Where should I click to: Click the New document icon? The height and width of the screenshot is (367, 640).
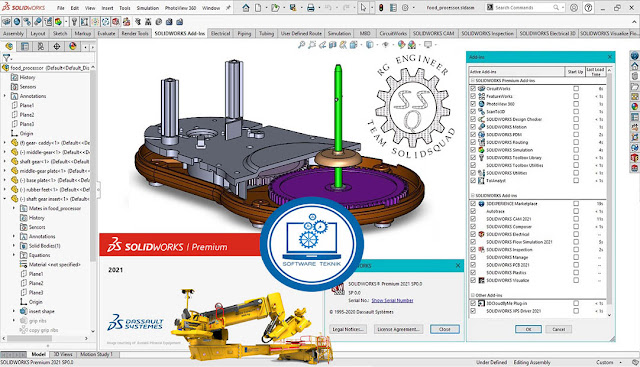coord(258,8)
